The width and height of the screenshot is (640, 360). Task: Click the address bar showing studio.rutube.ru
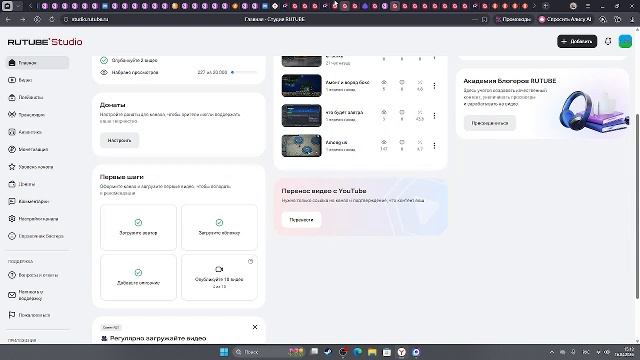coord(90,19)
